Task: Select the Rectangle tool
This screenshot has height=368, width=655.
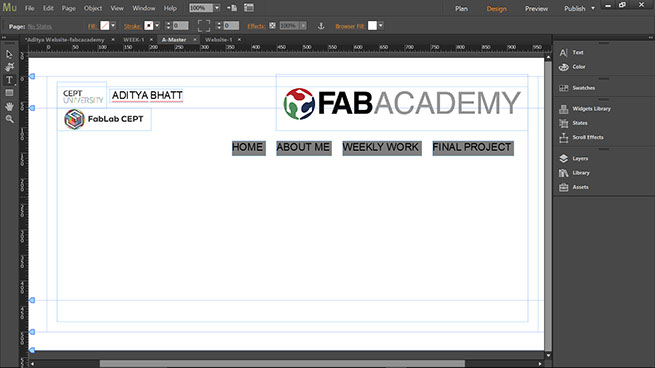Action: (9, 93)
